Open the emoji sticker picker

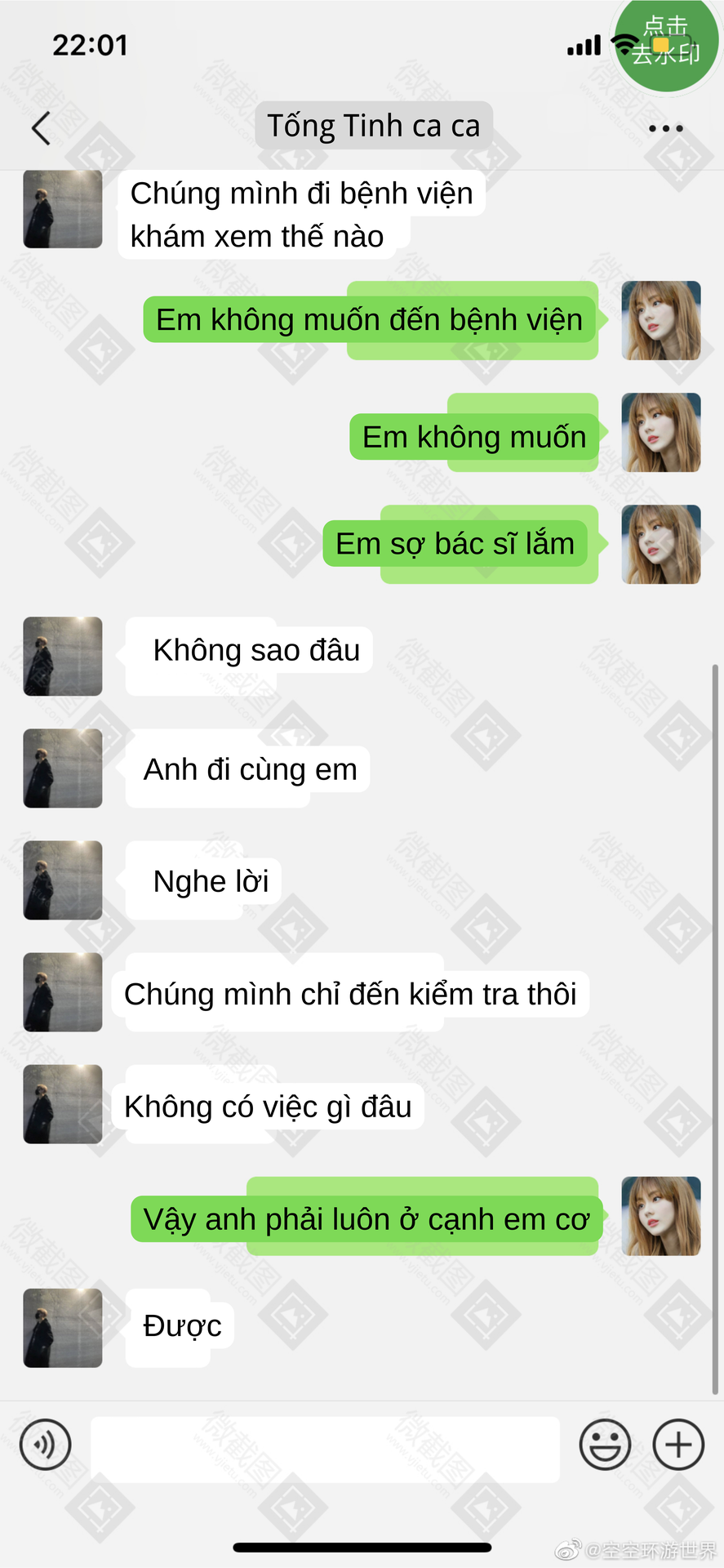tap(605, 1445)
